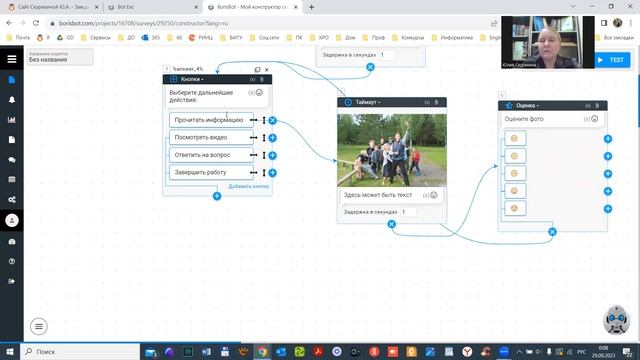The height and width of the screenshot is (360, 640).
Task: Select the 'Завершить работу' button field
Action: click(211, 173)
